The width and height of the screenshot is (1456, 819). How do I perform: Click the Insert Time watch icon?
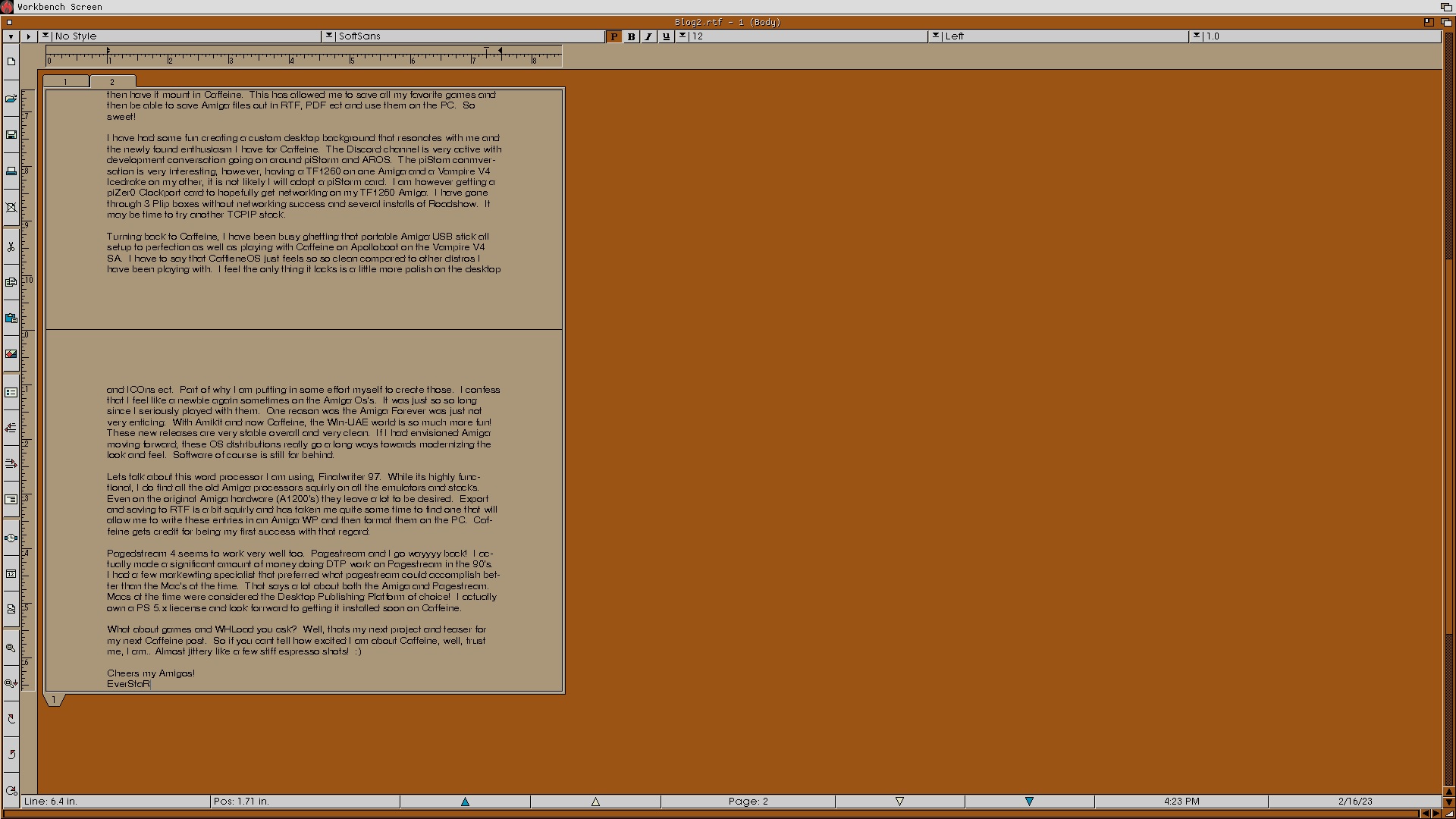[11, 538]
